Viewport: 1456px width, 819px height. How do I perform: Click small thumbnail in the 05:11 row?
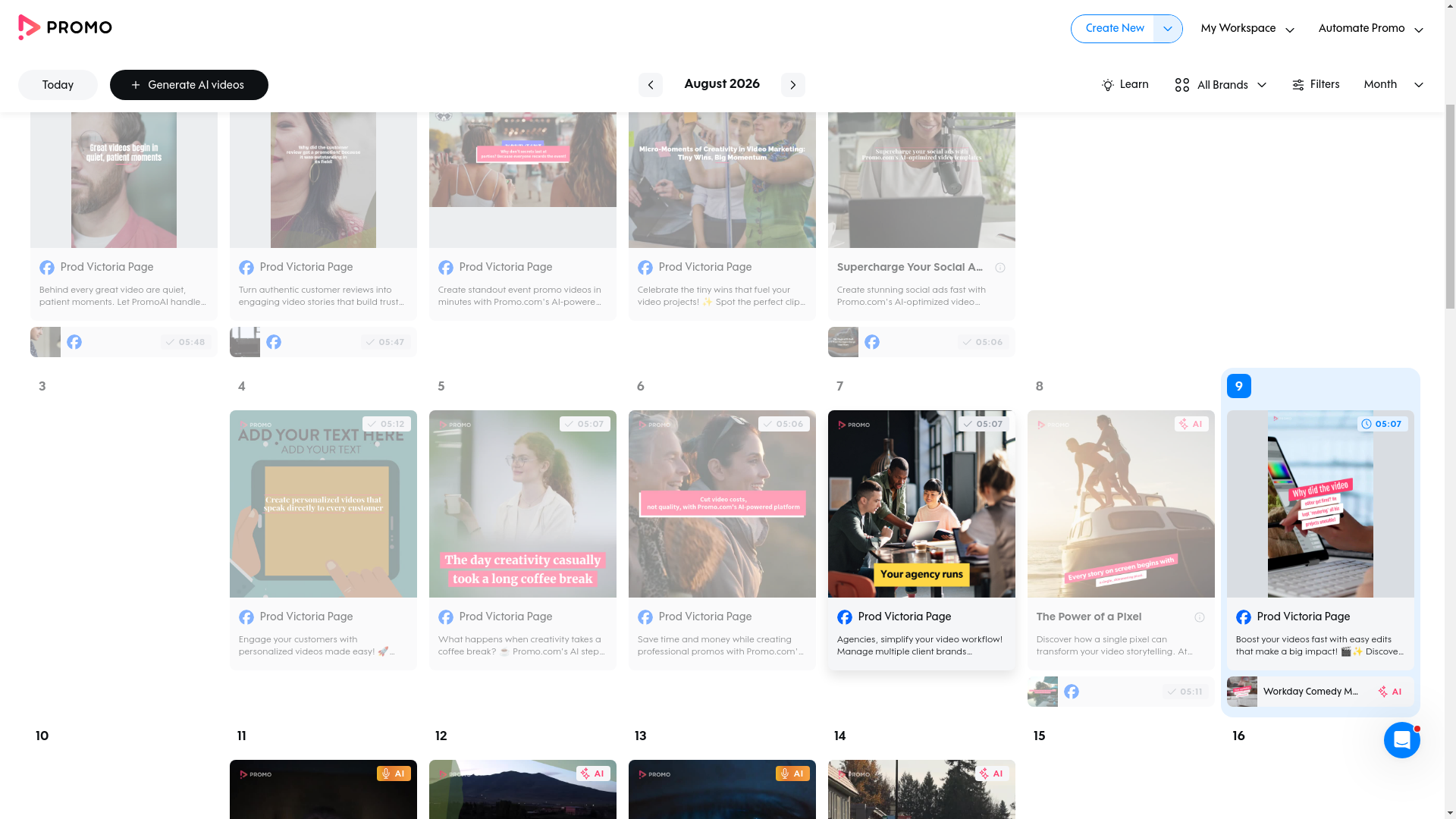coord(1043,692)
